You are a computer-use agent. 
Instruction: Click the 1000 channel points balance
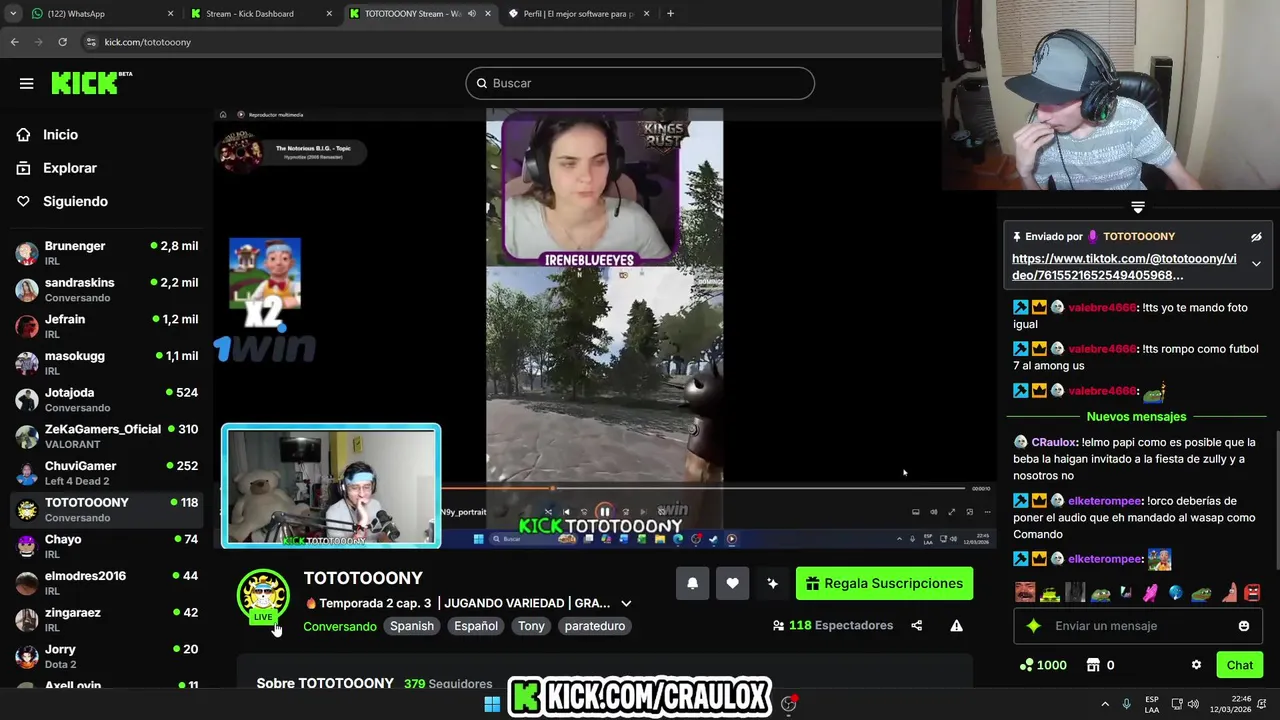pyautogui.click(x=1042, y=665)
